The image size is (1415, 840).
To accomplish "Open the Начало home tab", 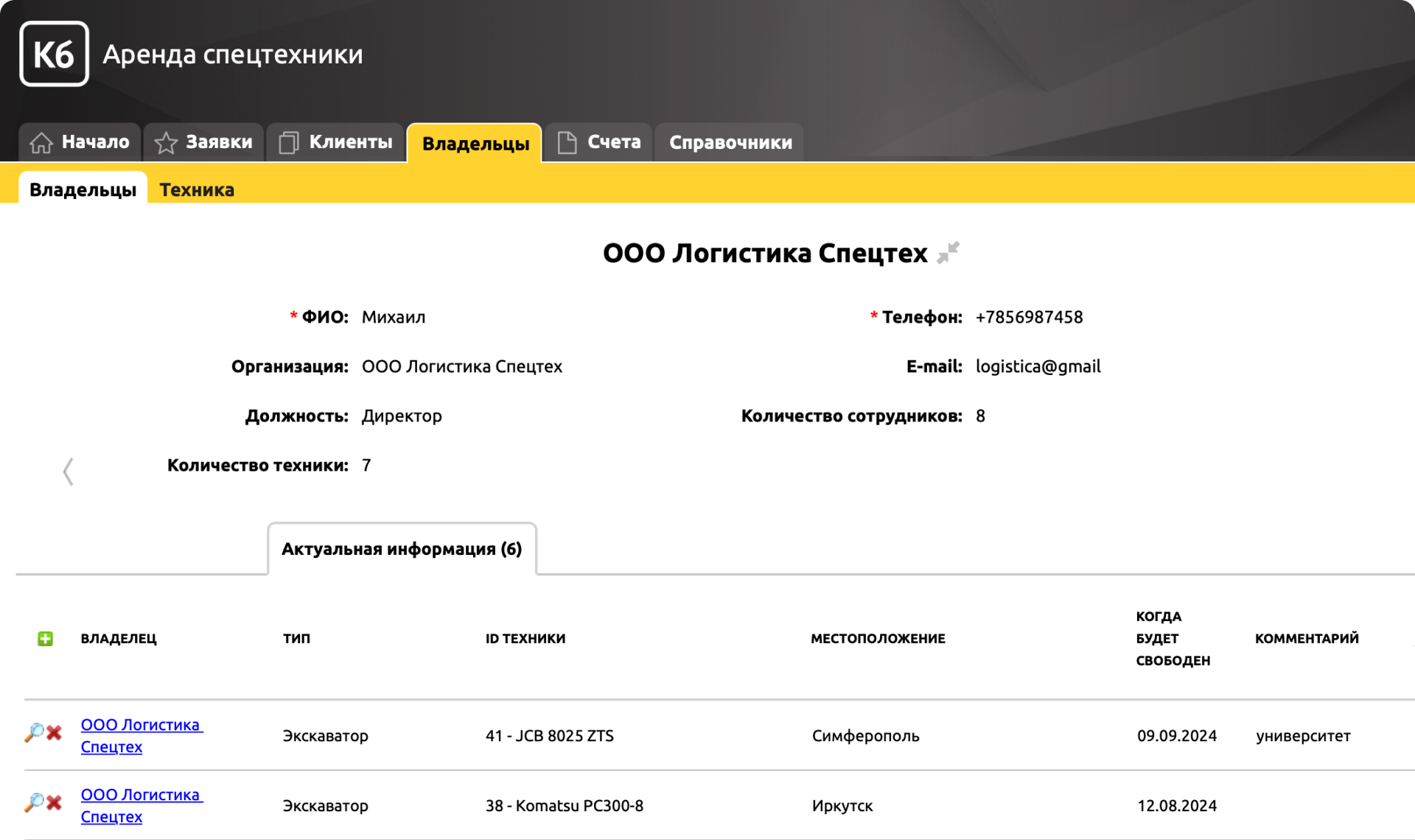I will point(80,142).
